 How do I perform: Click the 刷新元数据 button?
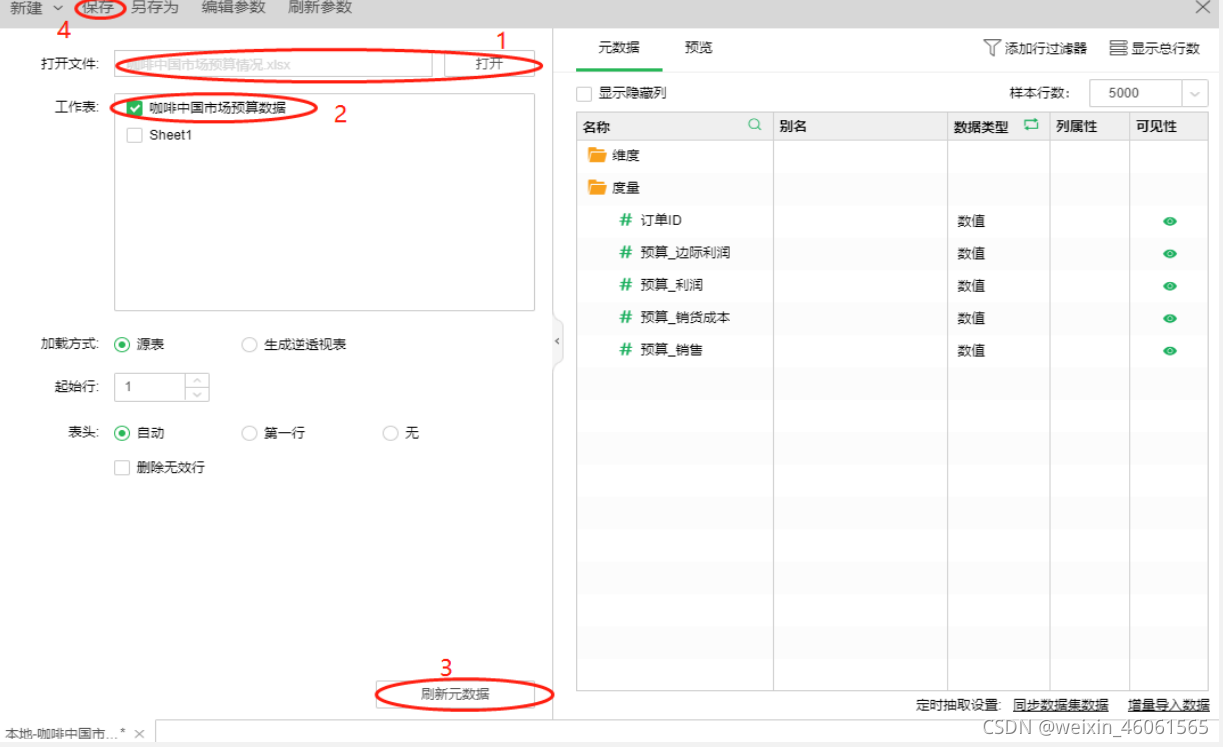tap(455, 694)
